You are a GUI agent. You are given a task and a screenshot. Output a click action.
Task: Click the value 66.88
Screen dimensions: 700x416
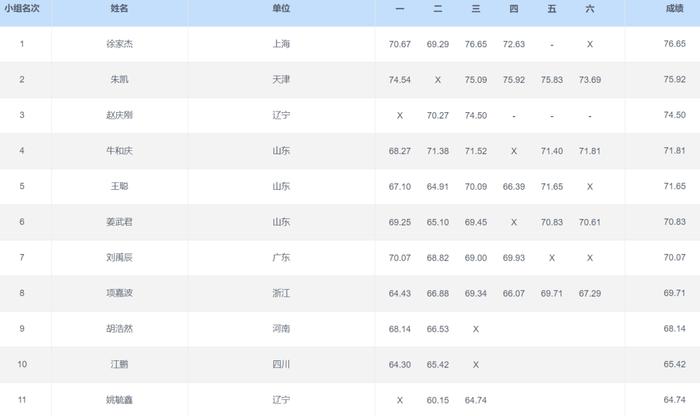pos(438,294)
